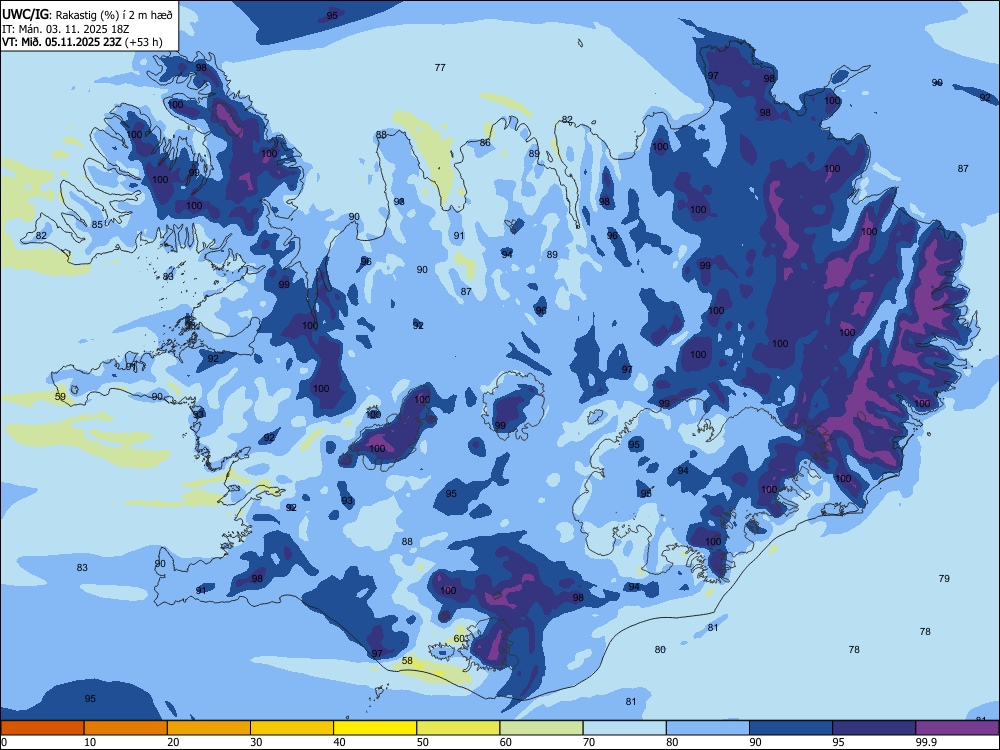The image size is (1000, 750).
Task: Click the light orange 20–30 legend swatch
Action: click(209, 728)
